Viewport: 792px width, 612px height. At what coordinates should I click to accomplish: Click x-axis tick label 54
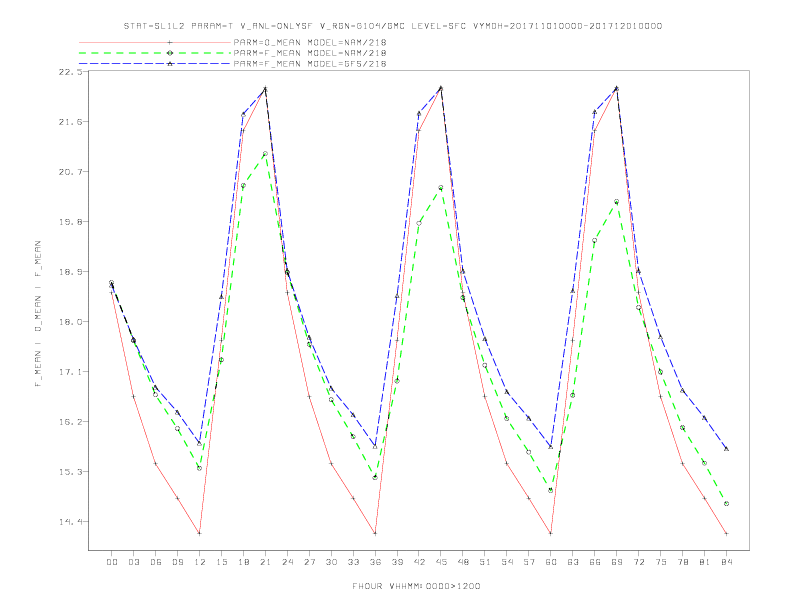[507, 562]
